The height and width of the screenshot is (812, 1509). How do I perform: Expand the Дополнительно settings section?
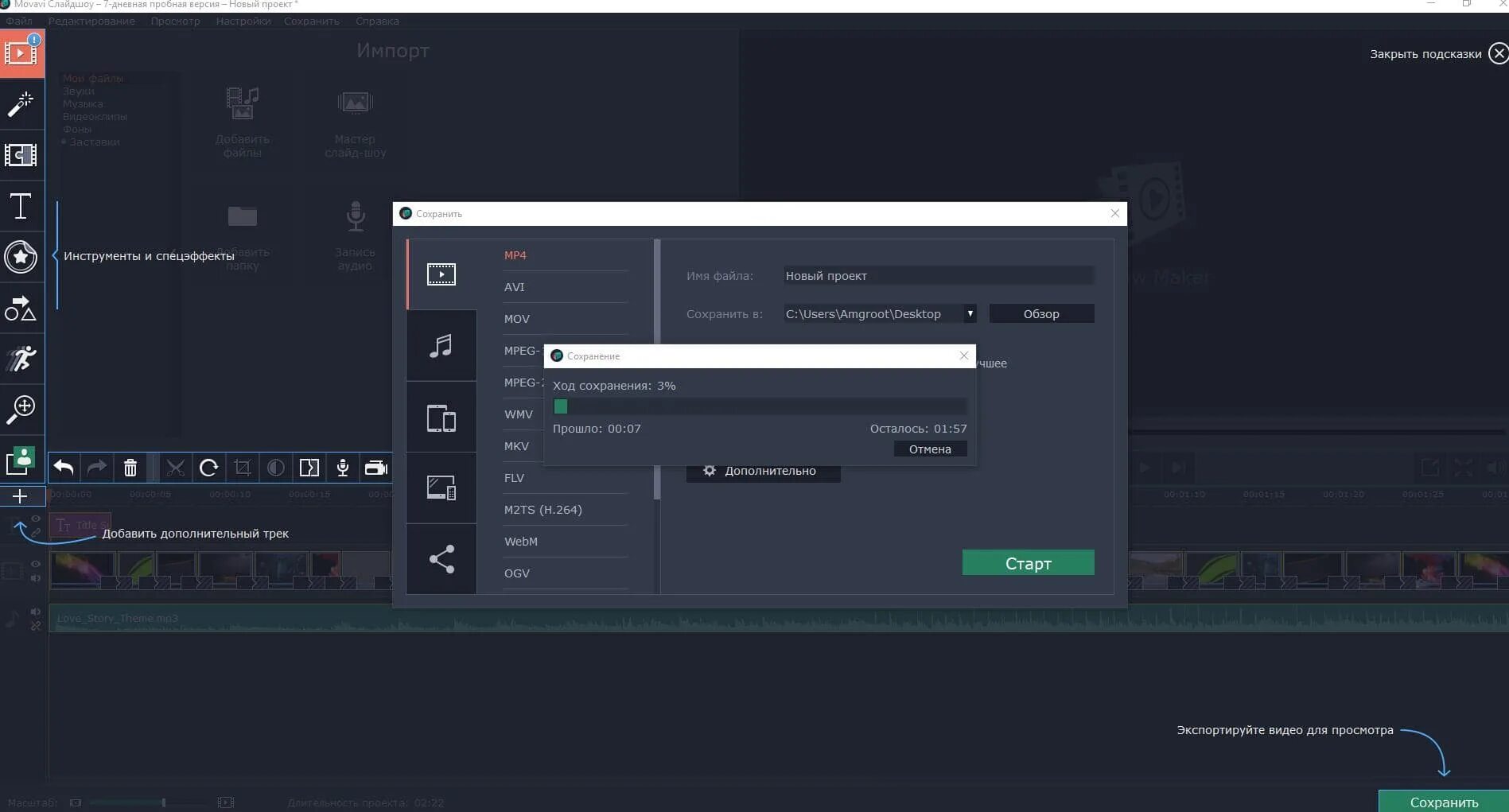[x=762, y=470]
